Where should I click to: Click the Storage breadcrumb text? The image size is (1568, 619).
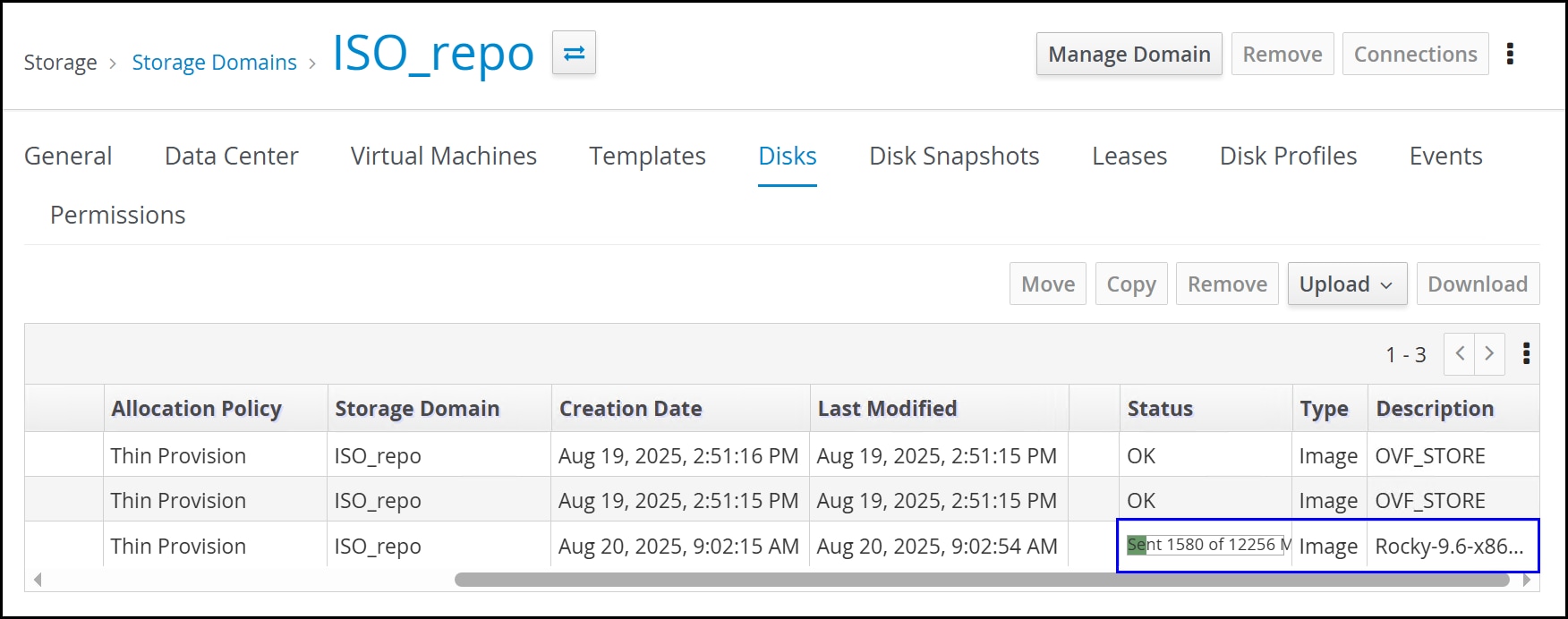pyautogui.click(x=60, y=63)
